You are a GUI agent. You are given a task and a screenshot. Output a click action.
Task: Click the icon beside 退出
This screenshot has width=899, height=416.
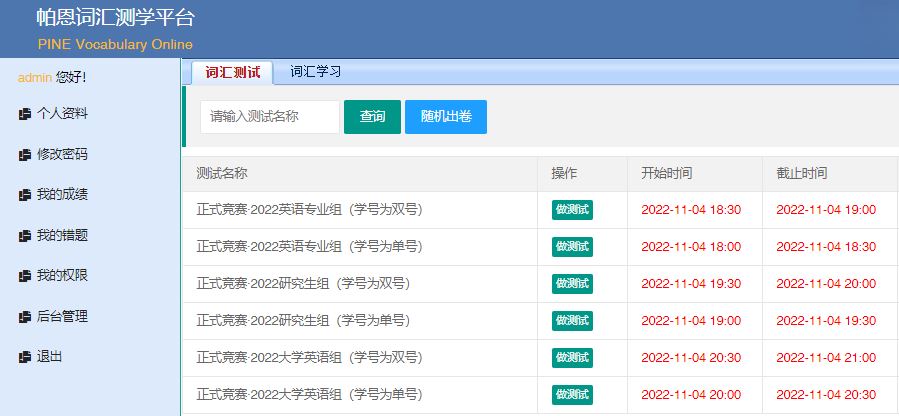click(x=25, y=357)
